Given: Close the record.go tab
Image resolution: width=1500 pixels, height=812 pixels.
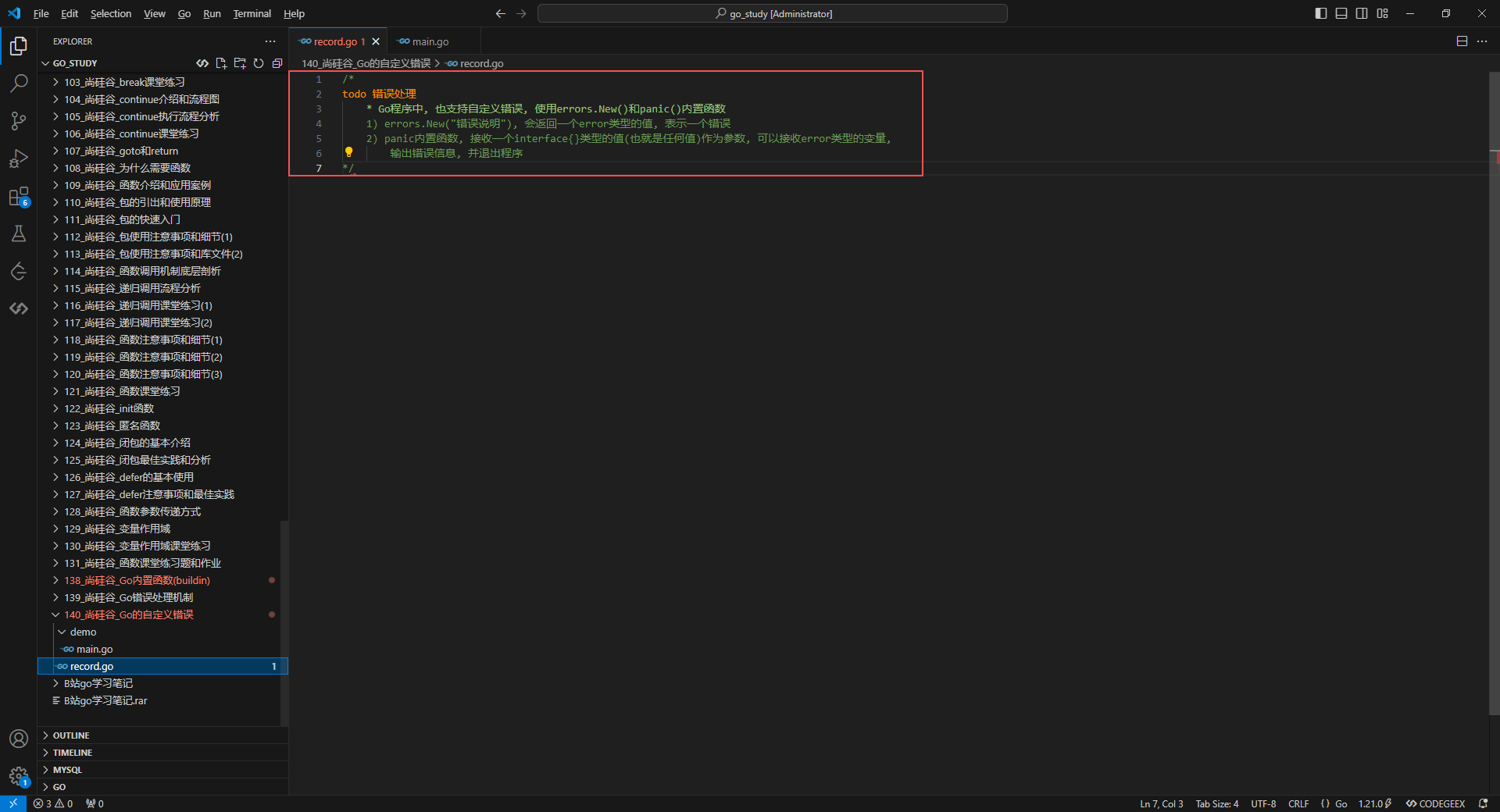Looking at the screenshot, I should (x=376, y=41).
